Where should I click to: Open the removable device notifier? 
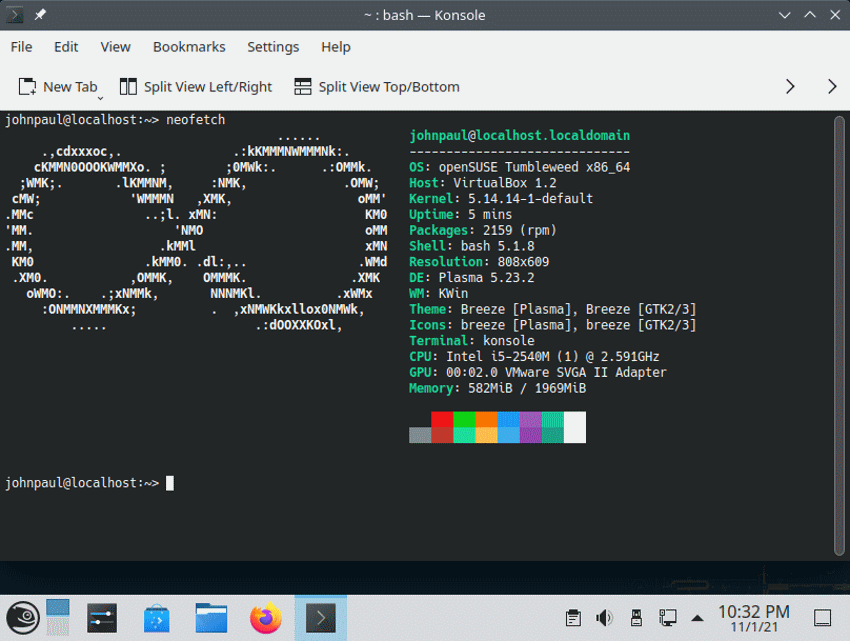coord(636,618)
